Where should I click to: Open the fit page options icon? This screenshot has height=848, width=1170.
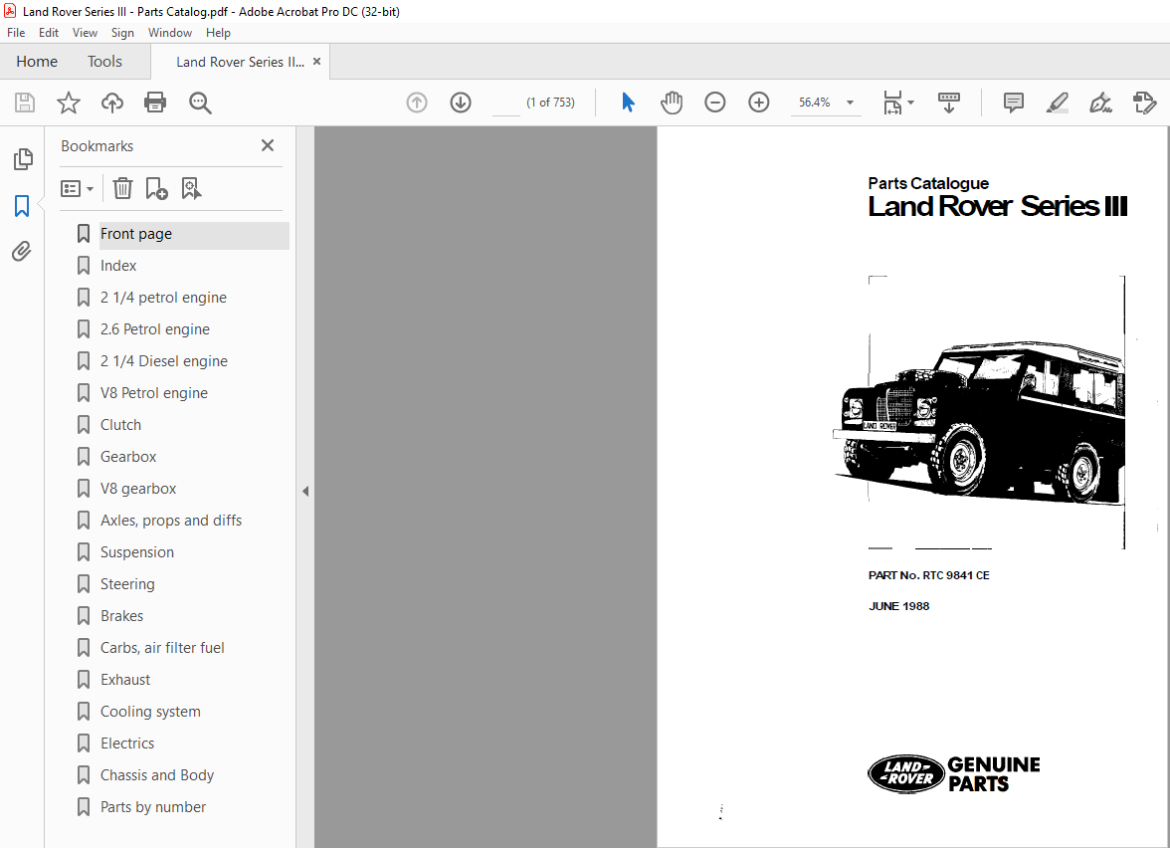tap(892, 102)
